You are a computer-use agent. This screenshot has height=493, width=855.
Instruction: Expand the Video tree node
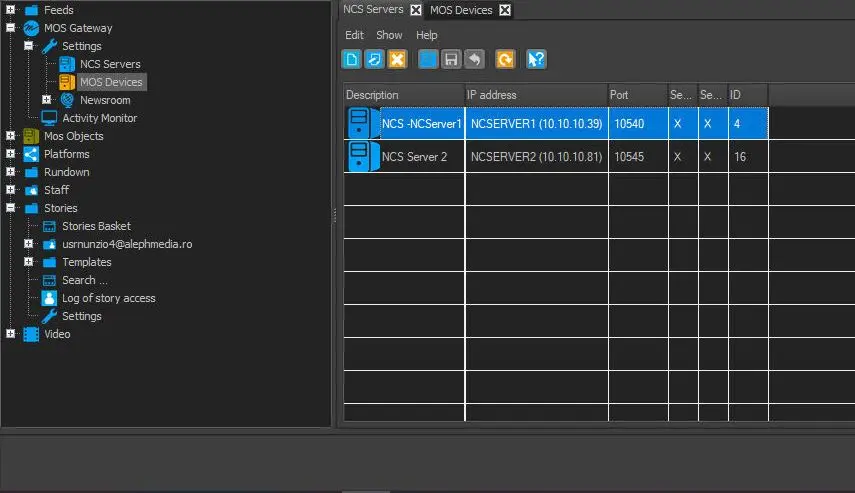pyautogui.click(x=11, y=334)
